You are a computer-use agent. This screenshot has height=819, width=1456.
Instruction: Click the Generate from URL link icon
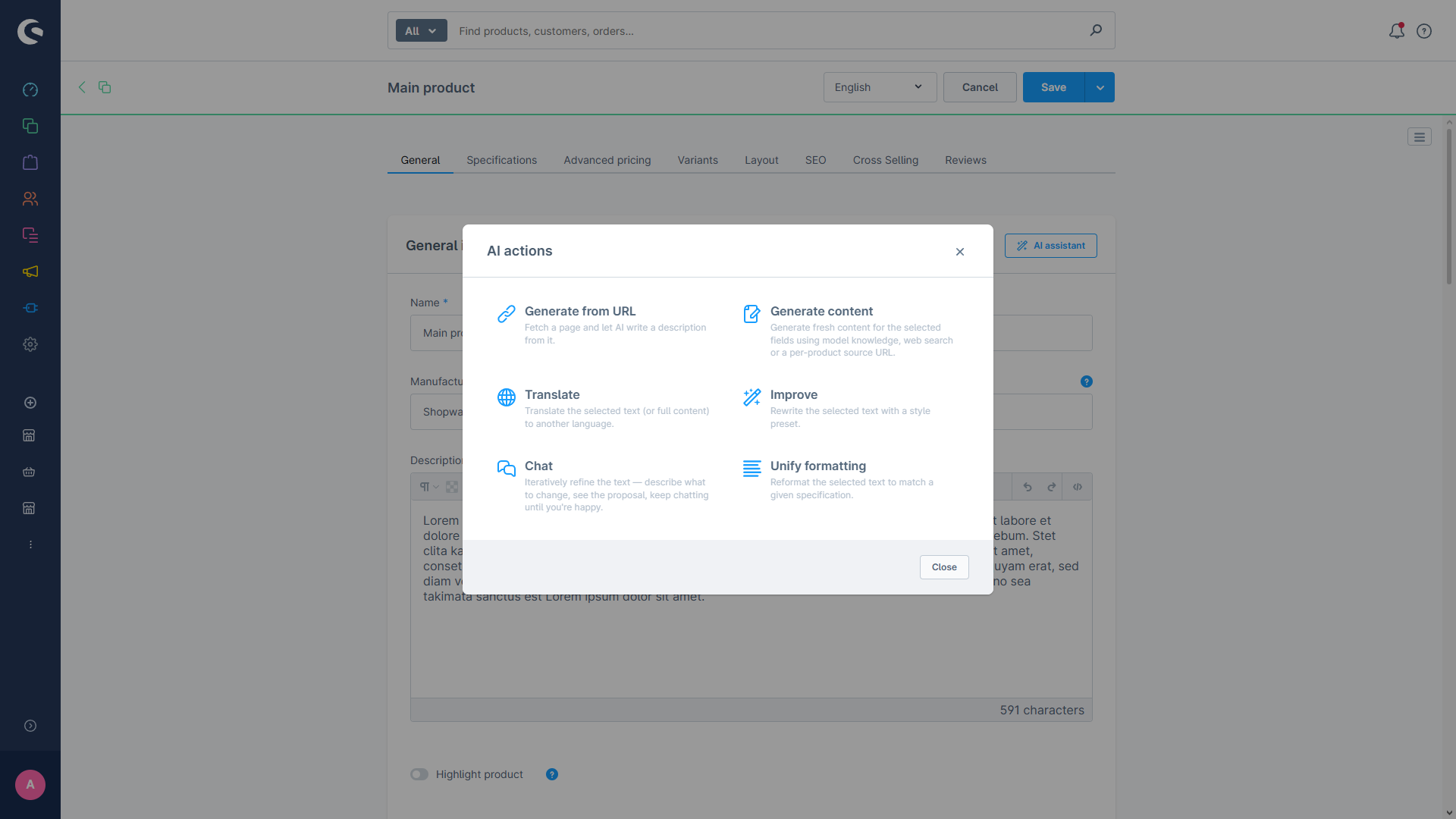pos(507,314)
